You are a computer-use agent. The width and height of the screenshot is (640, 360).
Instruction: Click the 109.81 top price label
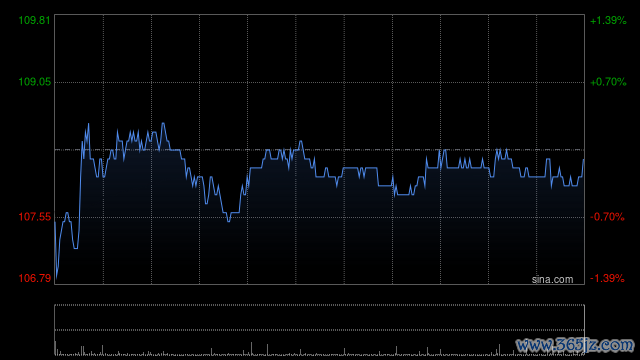35,20
